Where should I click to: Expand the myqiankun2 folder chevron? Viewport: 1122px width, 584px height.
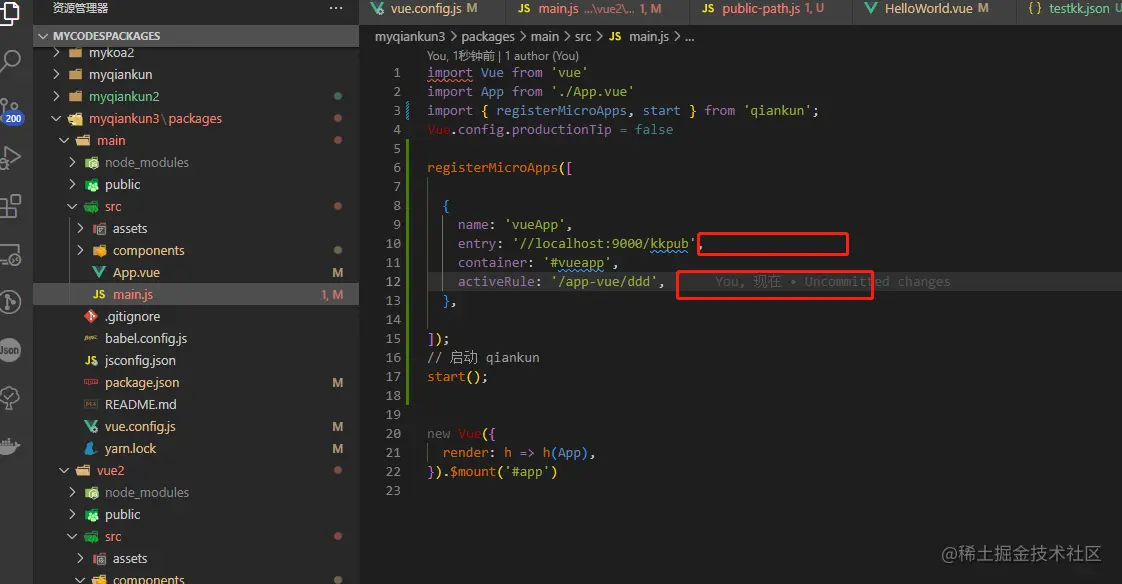(x=57, y=96)
